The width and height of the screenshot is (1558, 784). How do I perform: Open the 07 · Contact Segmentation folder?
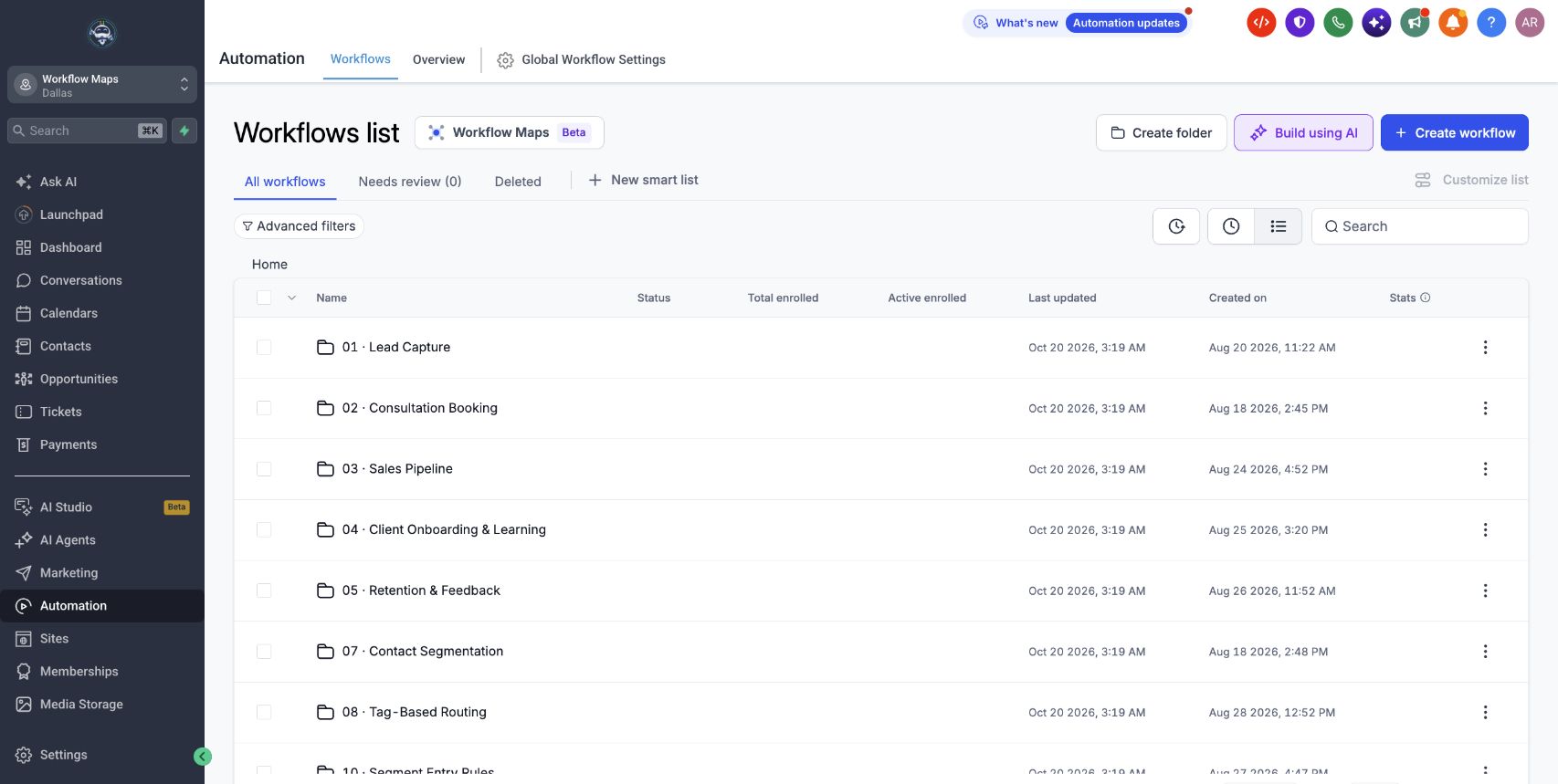click(x=422, y=652)
